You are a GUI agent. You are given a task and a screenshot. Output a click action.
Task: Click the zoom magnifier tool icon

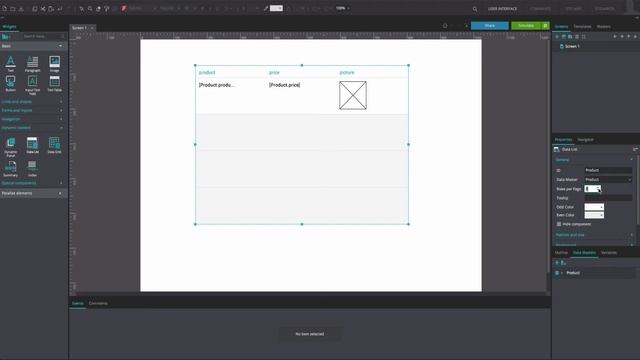[90, 9]
